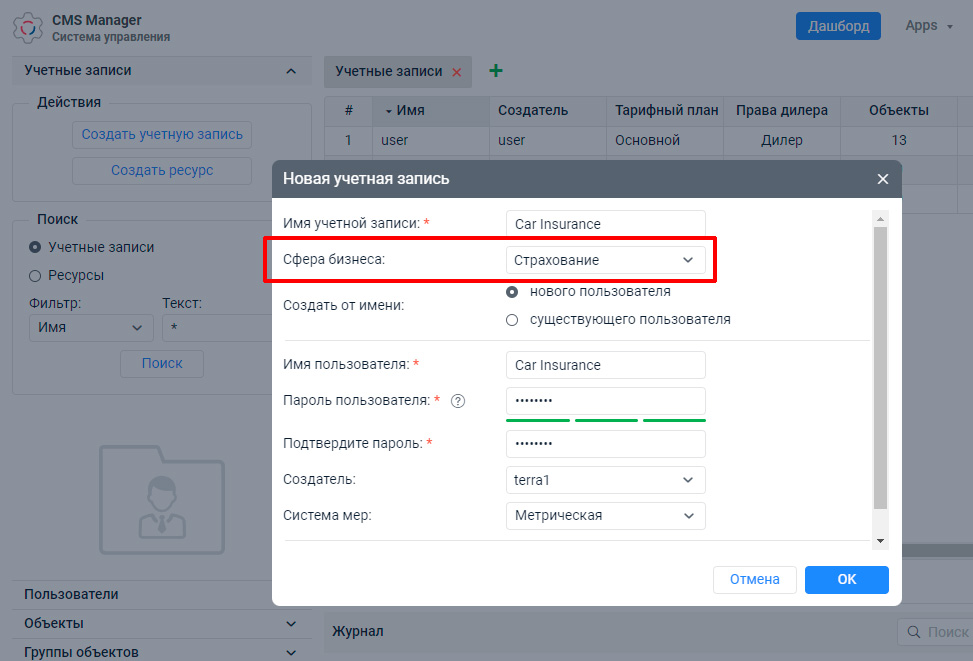Click the dialog scrollbar up arrow
The width and height of the screenshot is (973, 661).
880,218
